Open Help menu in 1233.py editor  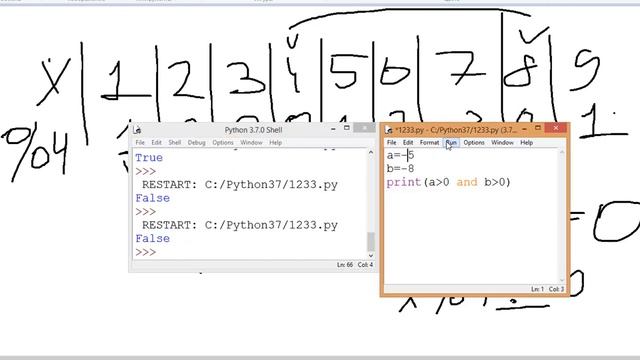[527, 142]
